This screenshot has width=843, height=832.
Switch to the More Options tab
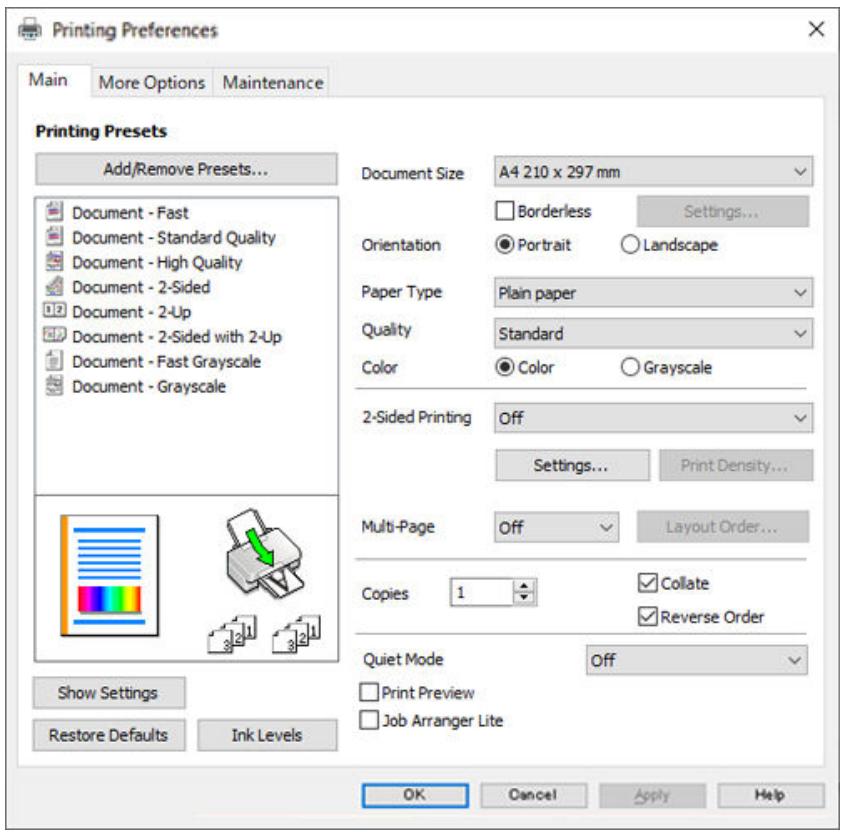(152, 83)
